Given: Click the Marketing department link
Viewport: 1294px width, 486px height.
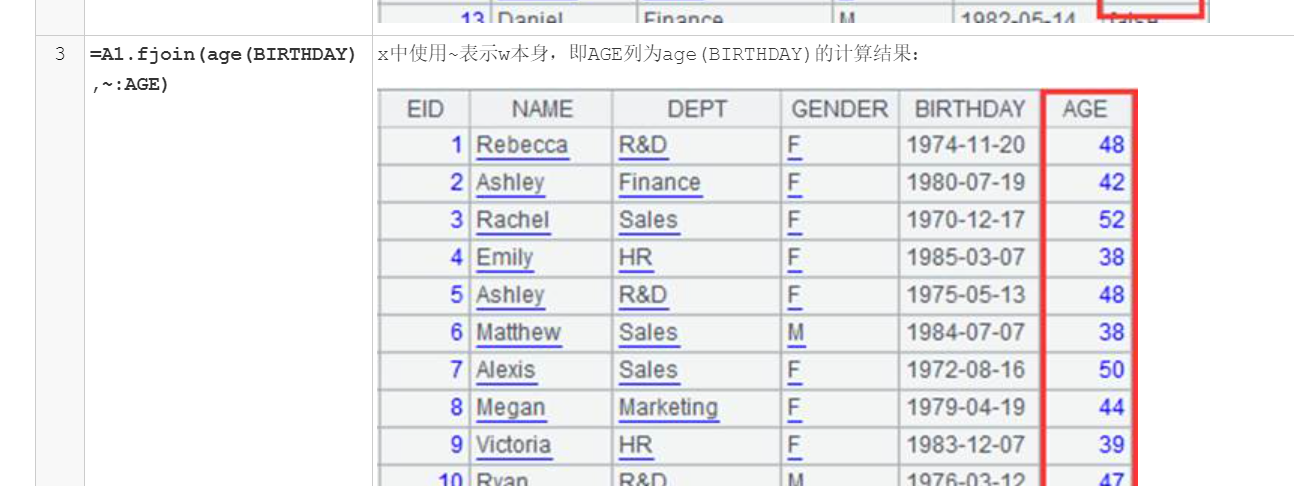Looking at the screenshot, I should [x=668, y=407].
